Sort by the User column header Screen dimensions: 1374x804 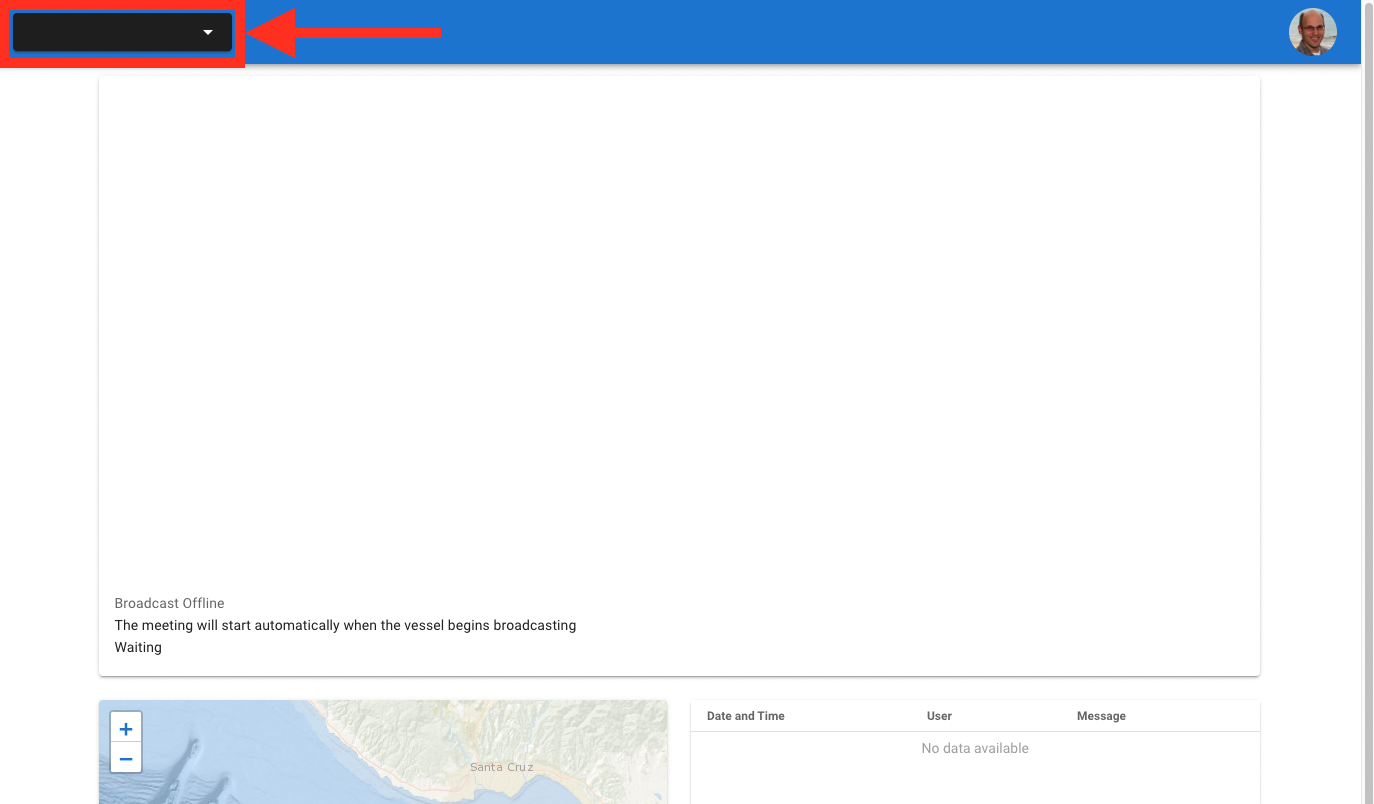pyautogui.click(x=939, y=716)
